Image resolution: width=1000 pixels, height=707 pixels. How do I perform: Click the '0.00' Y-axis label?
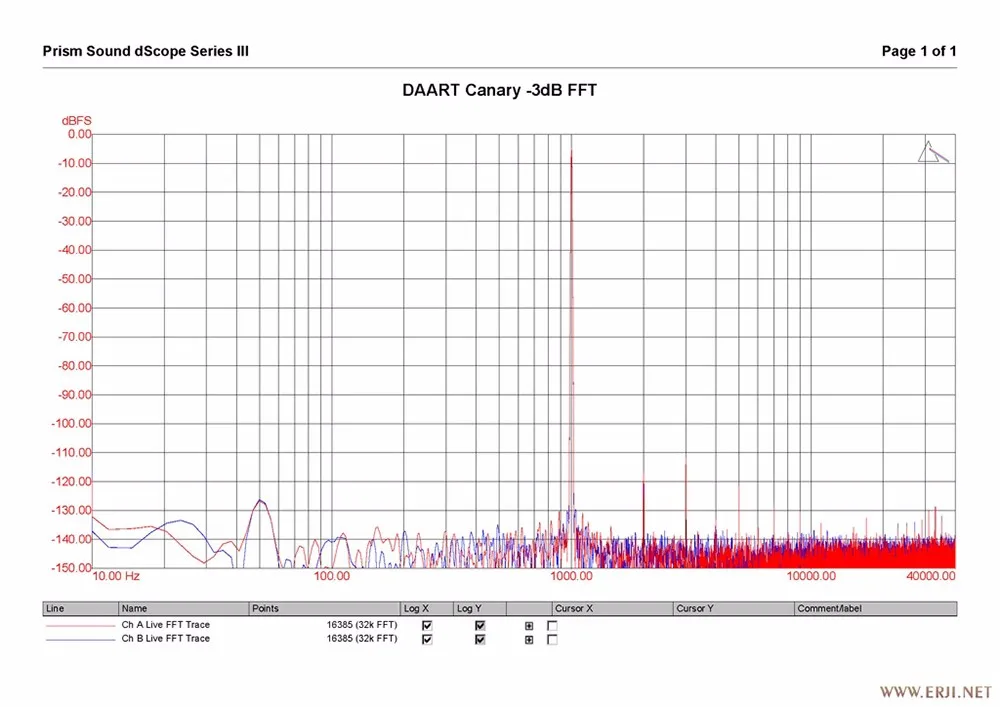pyautogui.click(x=80, y=134)
